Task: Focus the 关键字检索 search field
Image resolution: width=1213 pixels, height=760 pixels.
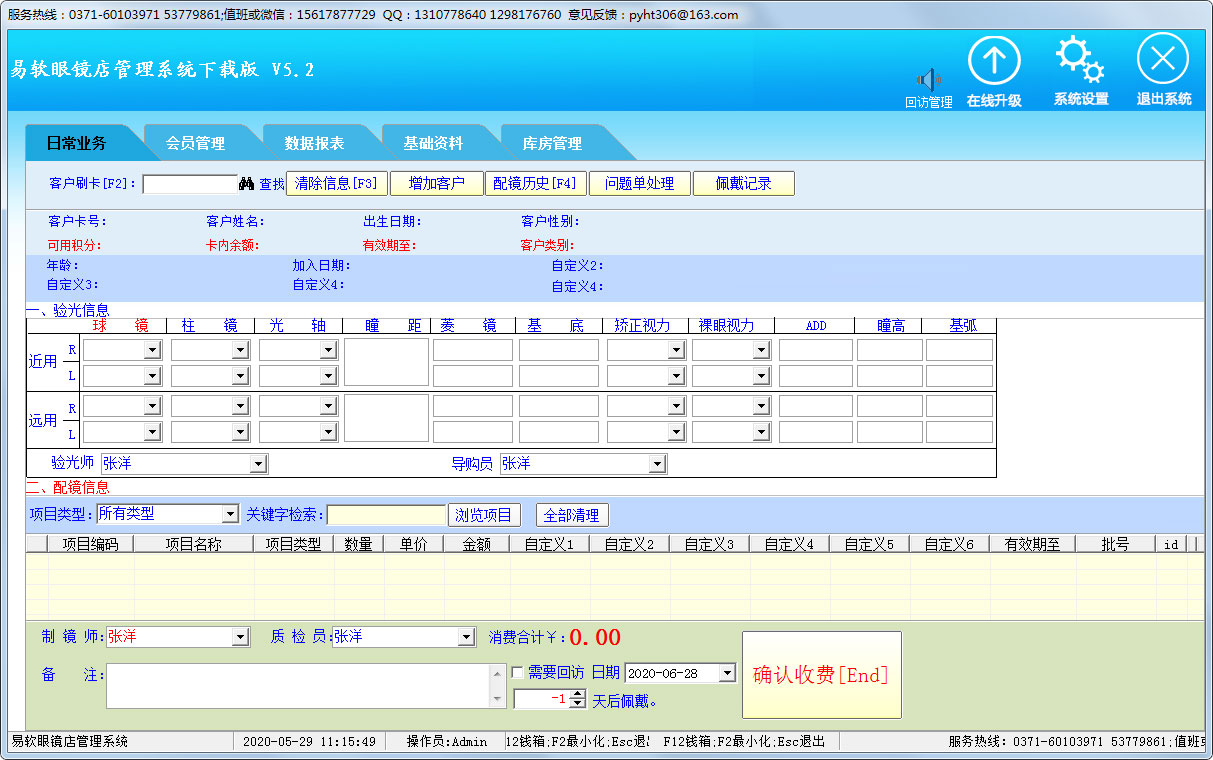Action: [x=387, y=515]
